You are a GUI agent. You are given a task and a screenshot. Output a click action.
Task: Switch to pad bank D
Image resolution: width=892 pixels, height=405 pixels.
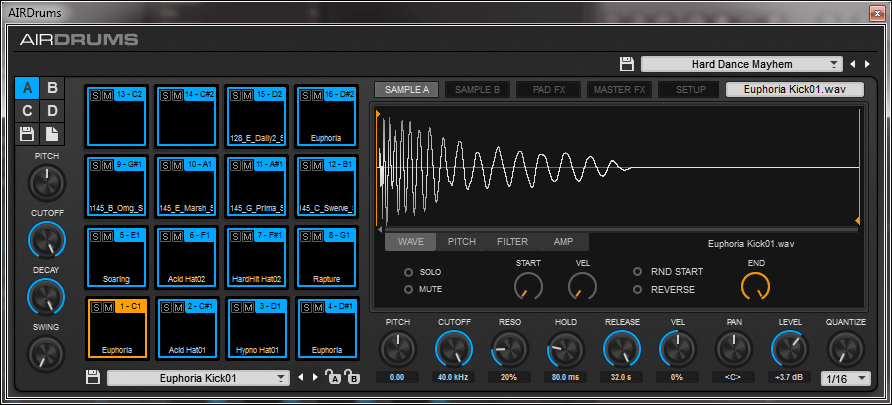tap(52, 111)
